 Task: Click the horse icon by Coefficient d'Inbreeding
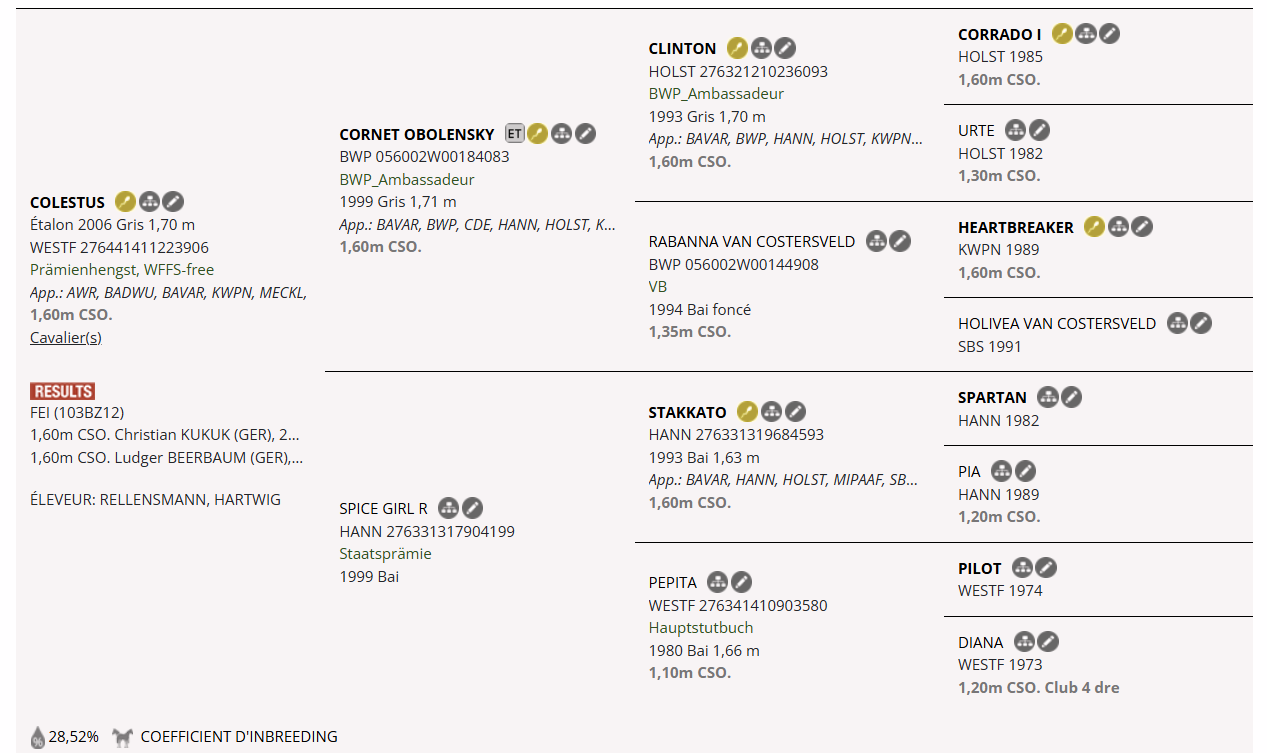122,738
